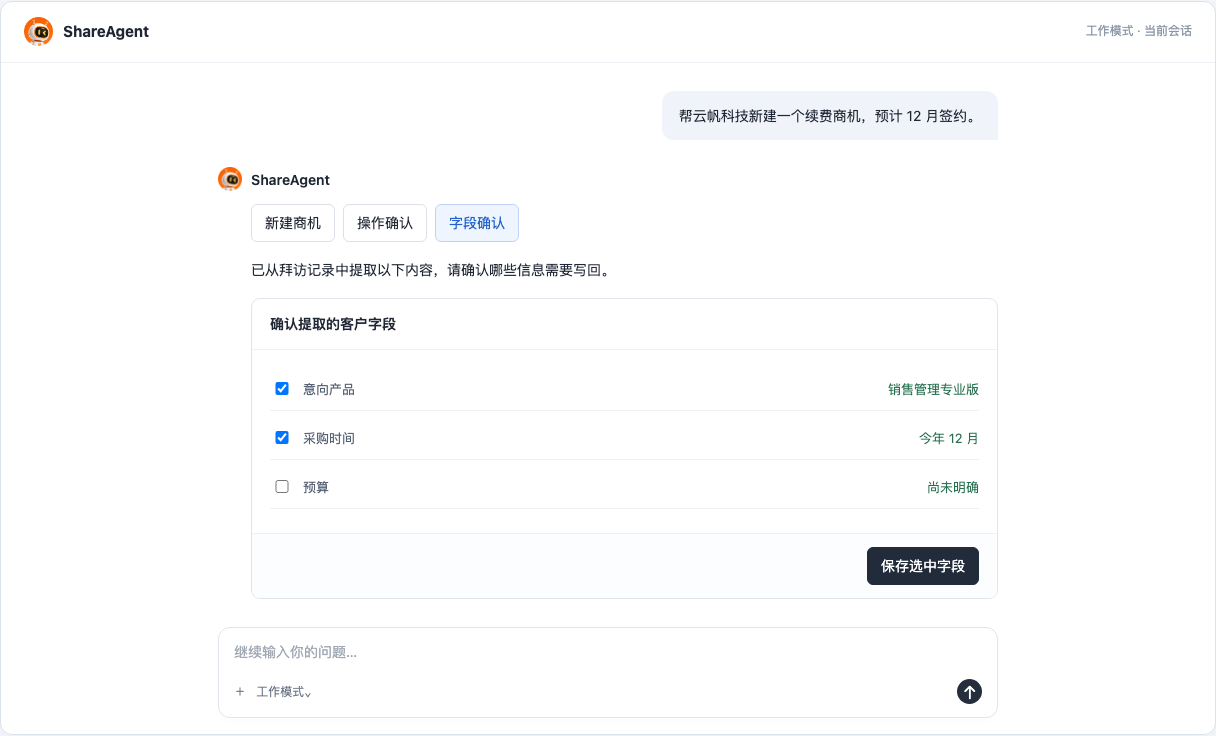
Task: Click the 尚未明确 value
Action: [x=953, y=487]
